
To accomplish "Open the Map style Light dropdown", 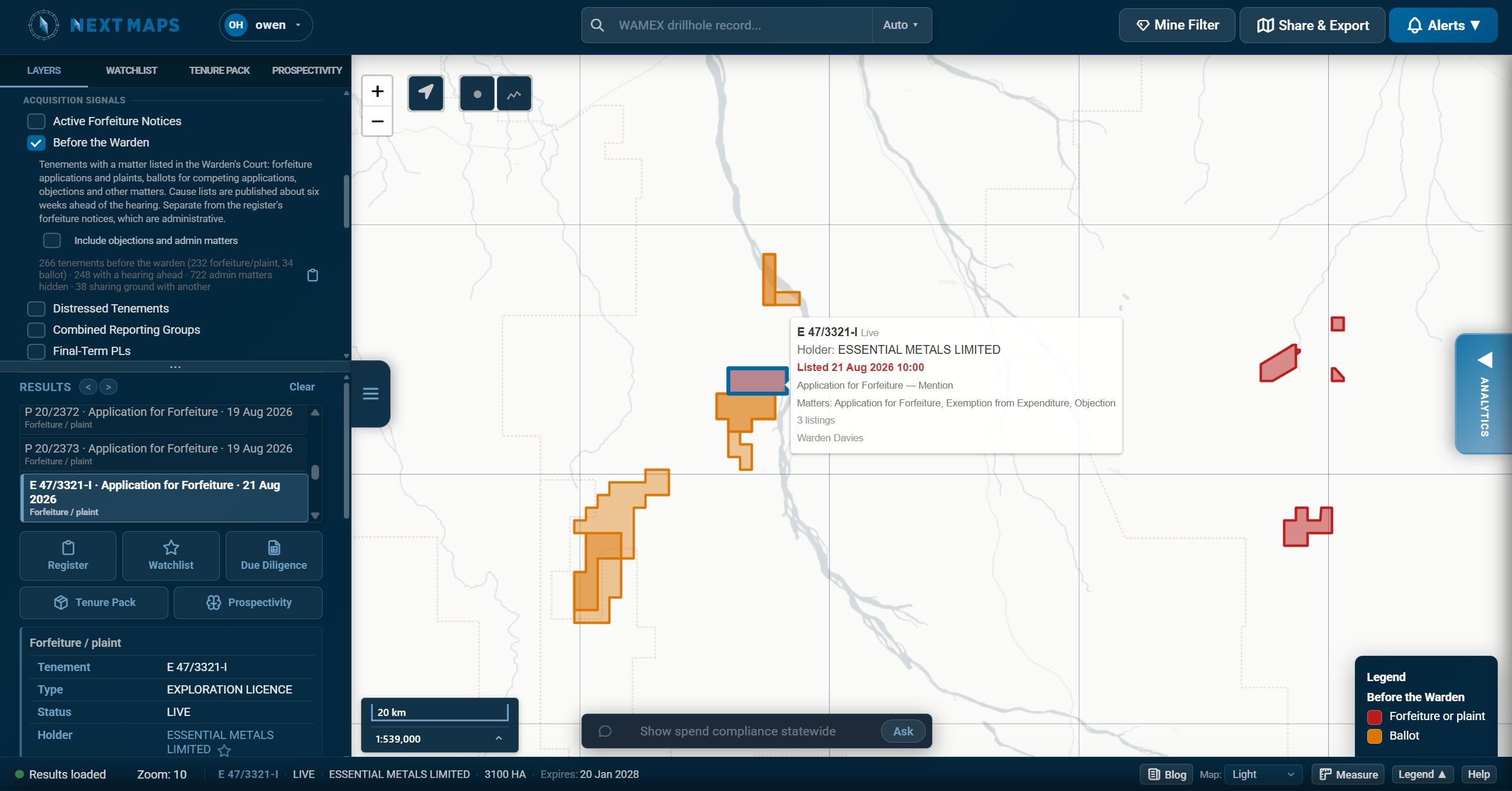I will pyautogui.click(x=1263, y=774).
